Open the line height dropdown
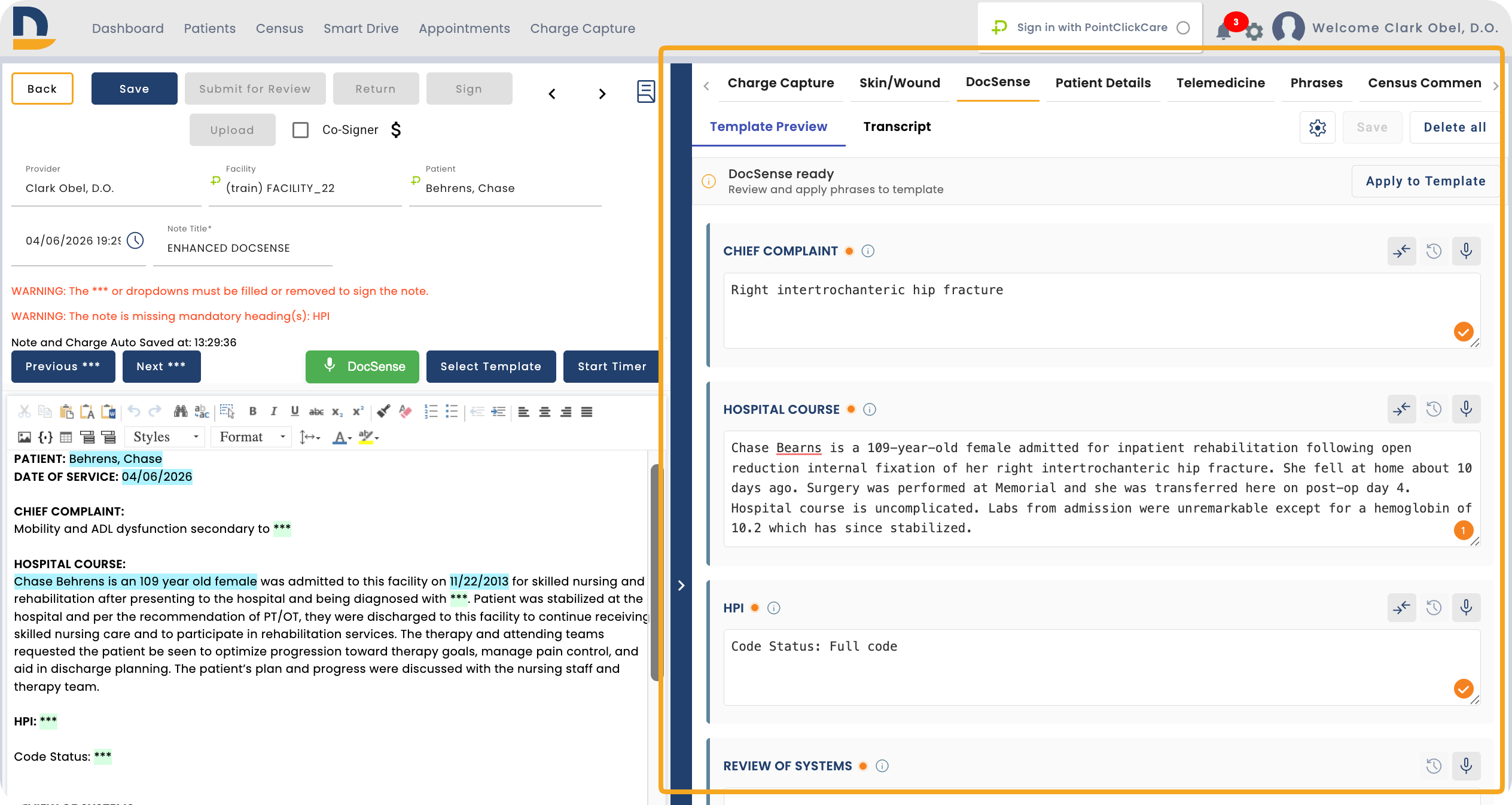Viewport: 1512px width, 805px height. click(x=310, y=437)
